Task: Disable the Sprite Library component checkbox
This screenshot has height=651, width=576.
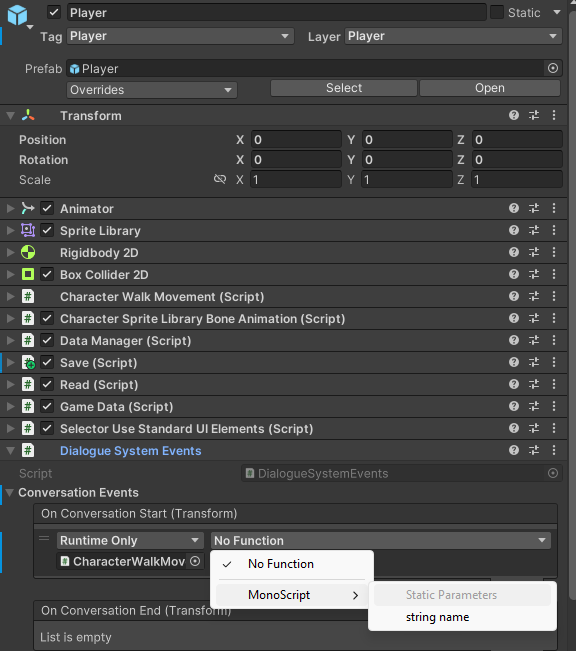Action: coord(47,230)
